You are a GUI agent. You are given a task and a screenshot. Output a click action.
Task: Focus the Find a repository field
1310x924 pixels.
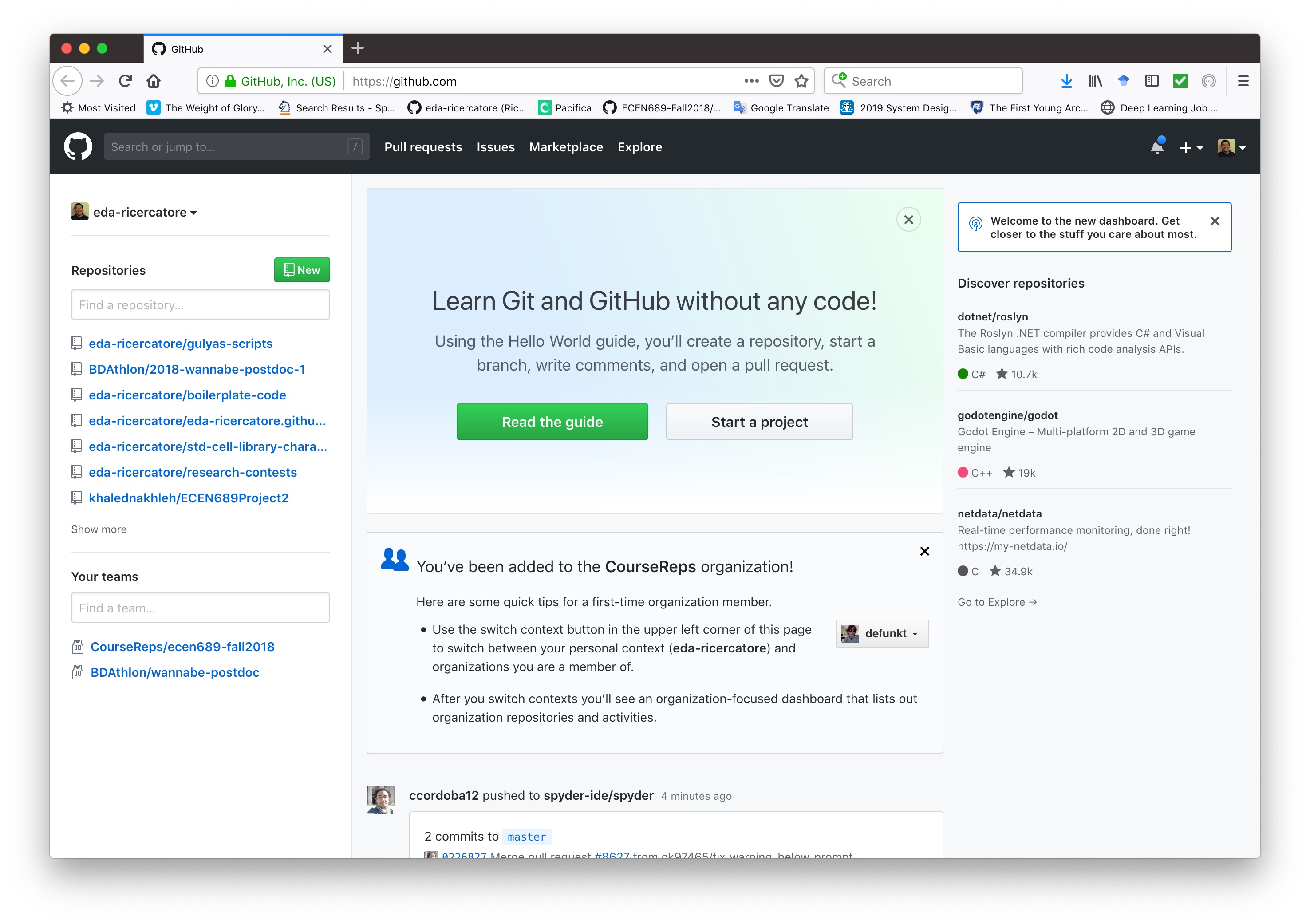coord(200,304)
